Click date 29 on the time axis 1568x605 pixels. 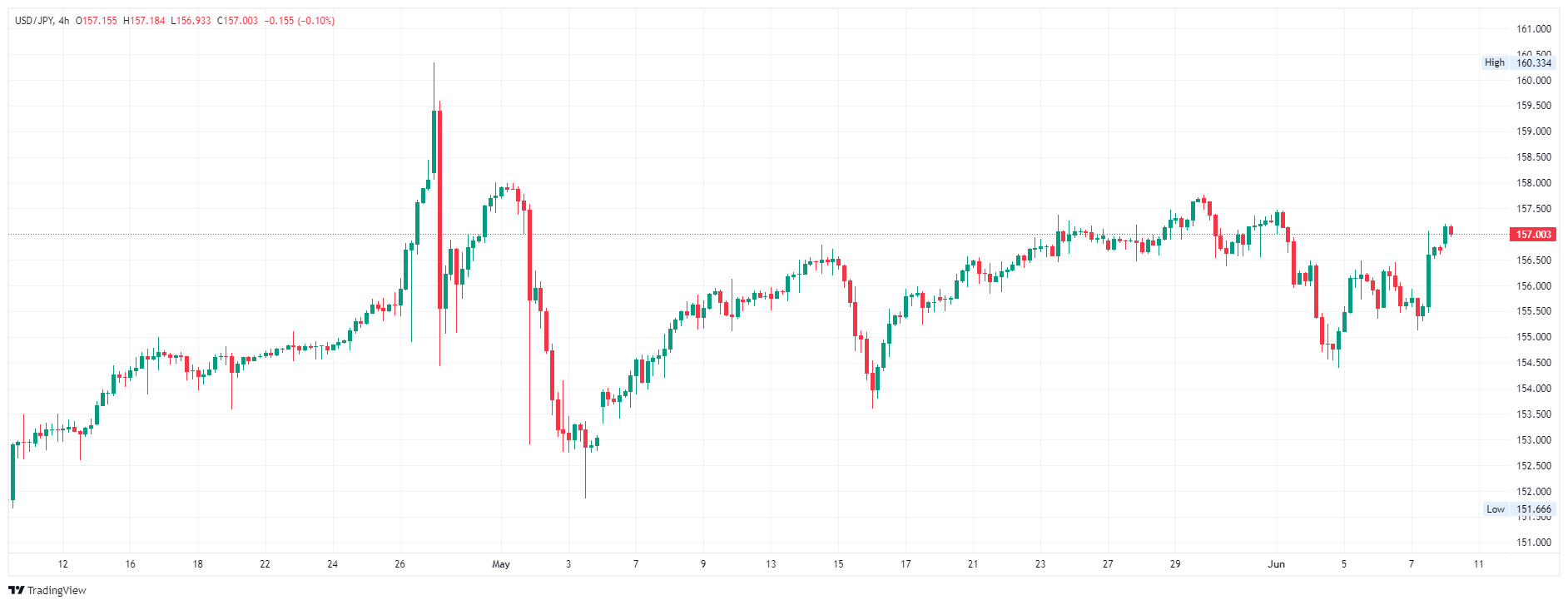click(1175, 564)
